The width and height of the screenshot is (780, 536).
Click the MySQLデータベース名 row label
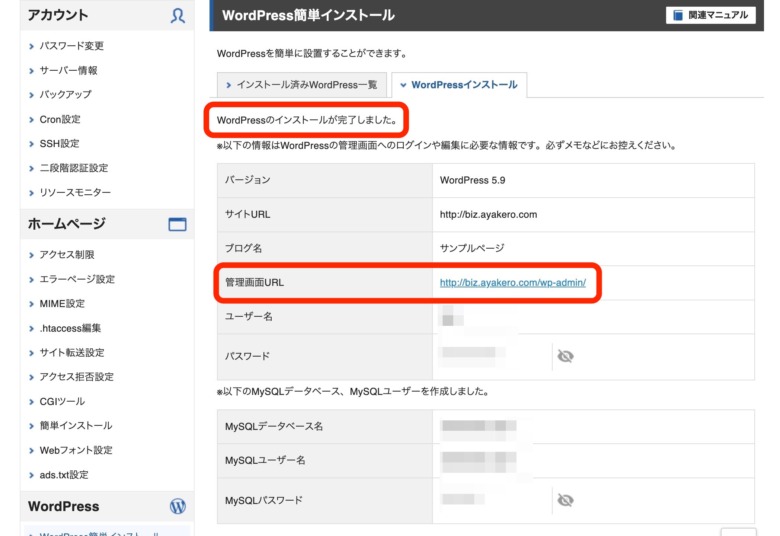(x=274, y=426)
